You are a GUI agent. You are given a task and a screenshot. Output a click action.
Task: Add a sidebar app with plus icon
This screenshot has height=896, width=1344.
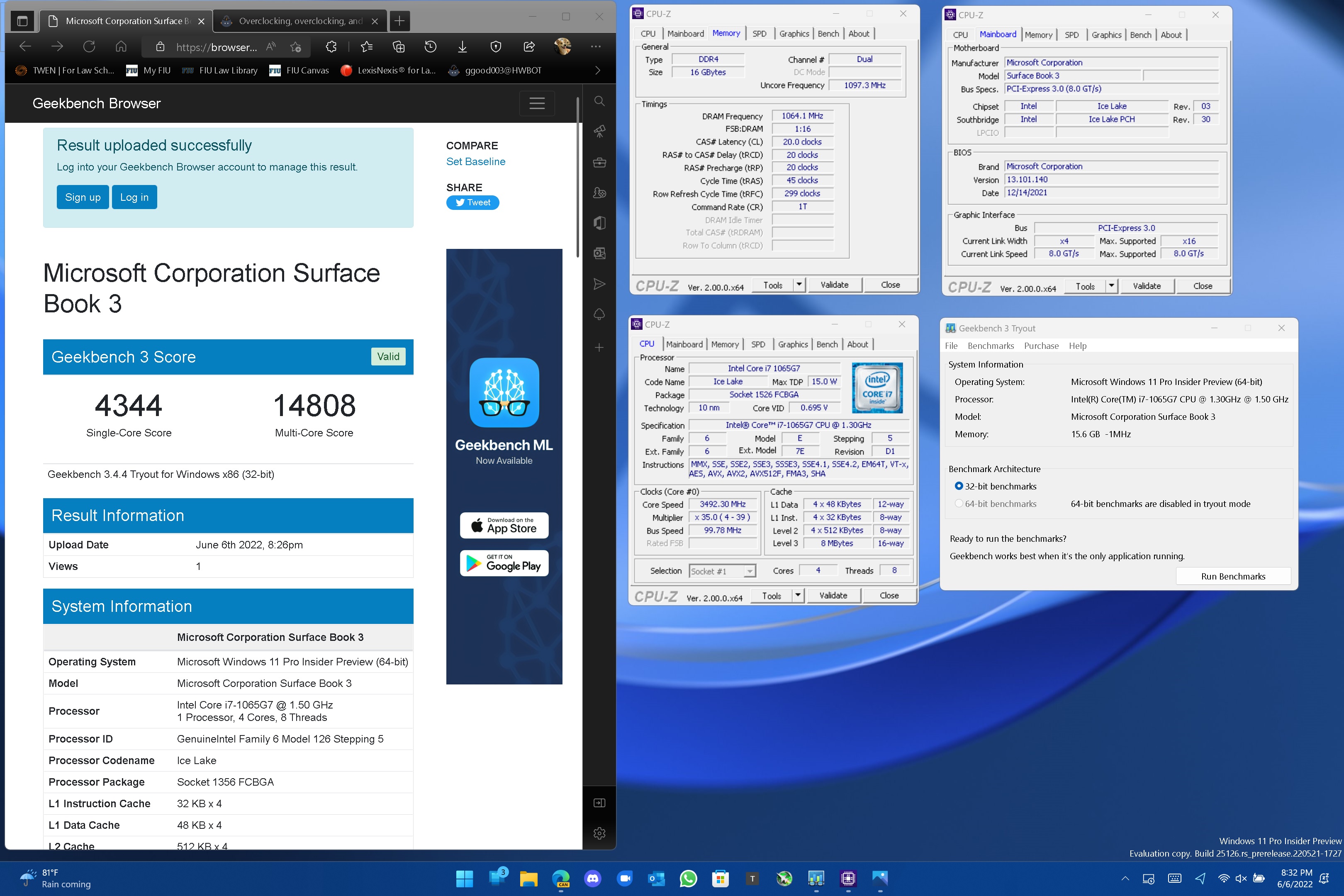pos(599,348)
